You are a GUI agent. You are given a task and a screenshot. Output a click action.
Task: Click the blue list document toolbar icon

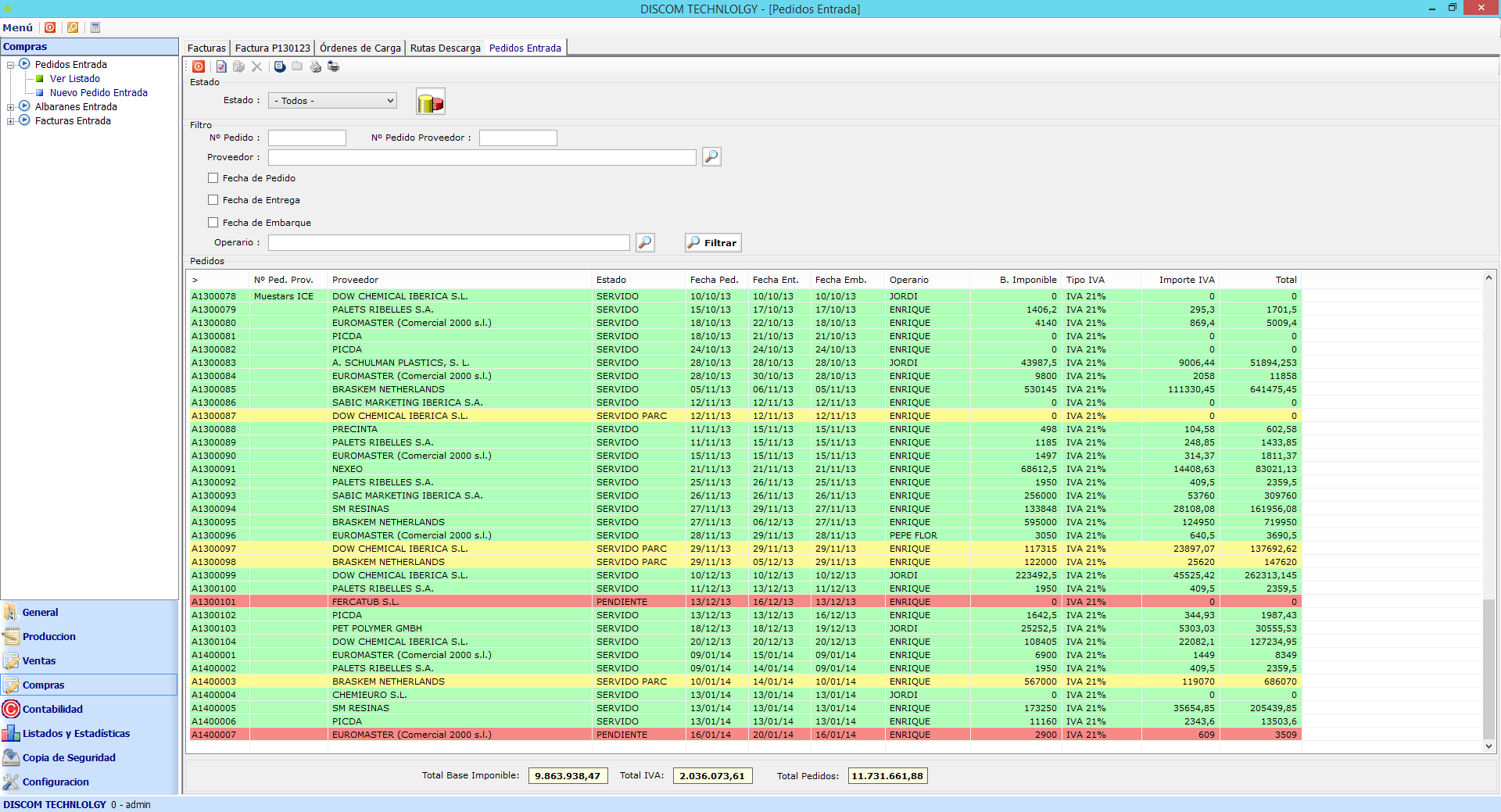(279, 66)
